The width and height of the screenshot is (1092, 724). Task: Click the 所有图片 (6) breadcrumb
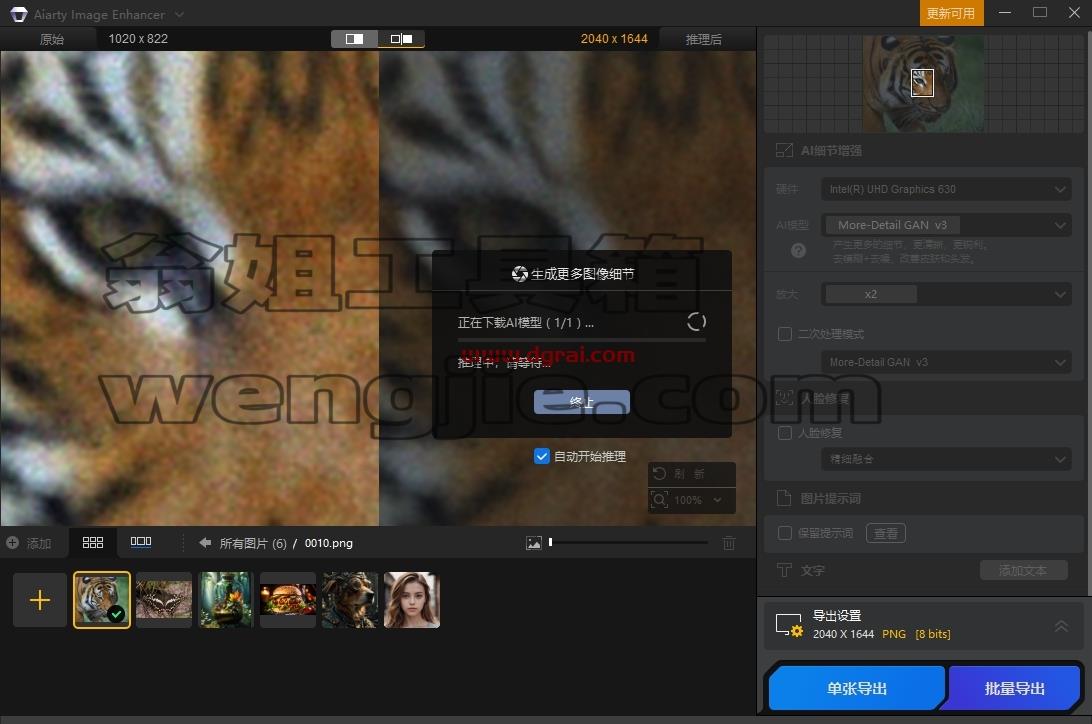pyautogui.click(x=253, y=543)
